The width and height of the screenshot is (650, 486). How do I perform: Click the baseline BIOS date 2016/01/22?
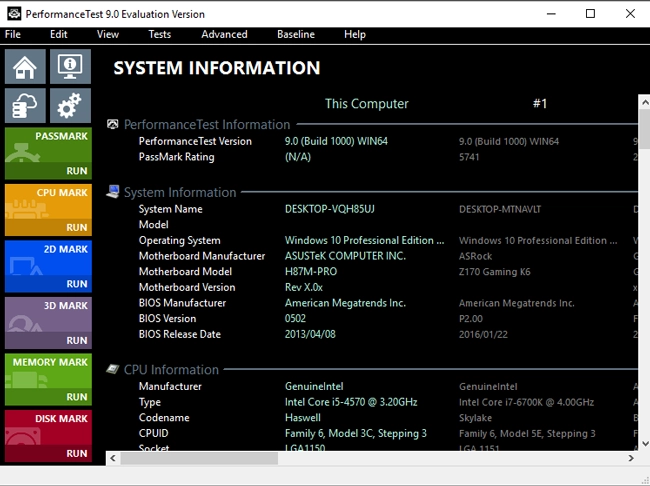(x=483, y=335)
